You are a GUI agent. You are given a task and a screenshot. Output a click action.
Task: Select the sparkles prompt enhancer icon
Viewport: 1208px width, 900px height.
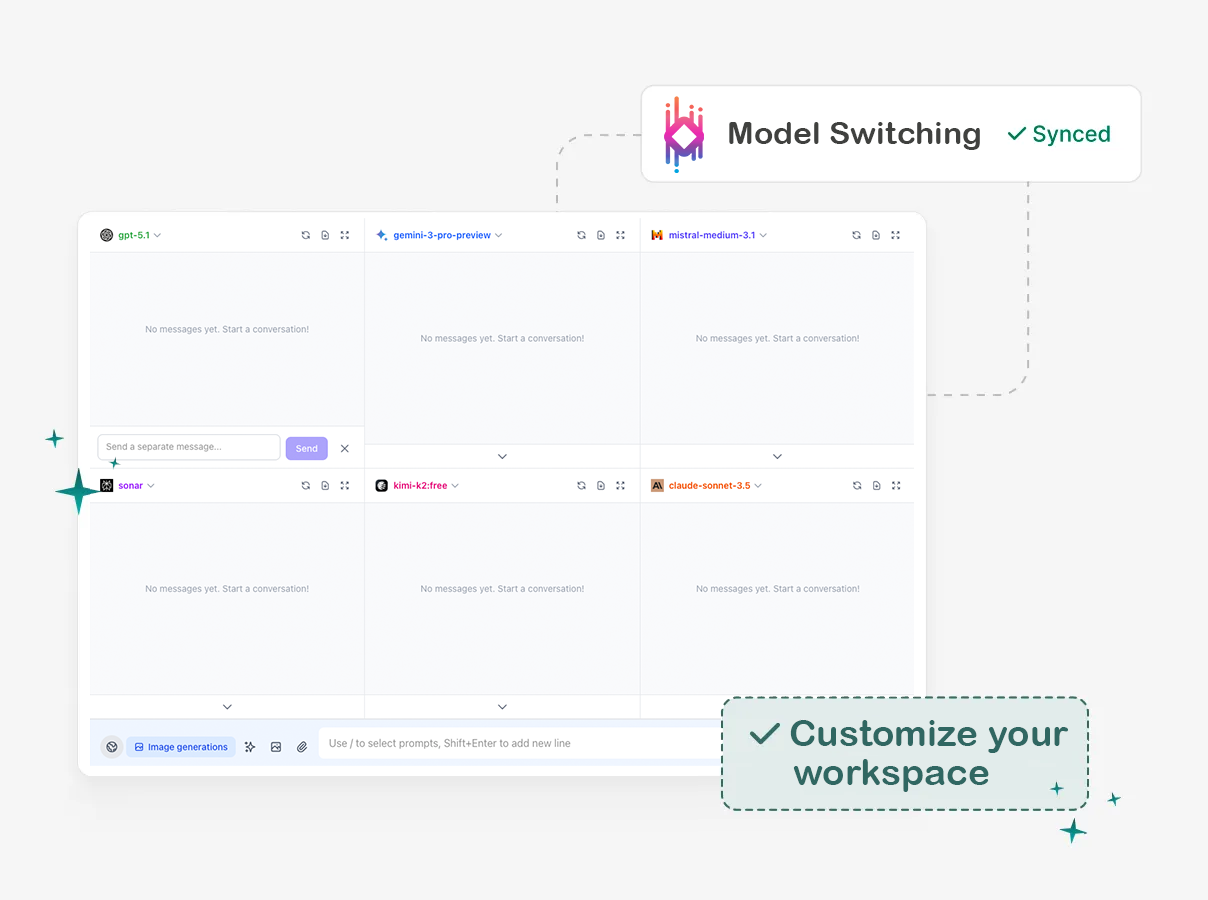pyautogui.click(x=250, y=746)
